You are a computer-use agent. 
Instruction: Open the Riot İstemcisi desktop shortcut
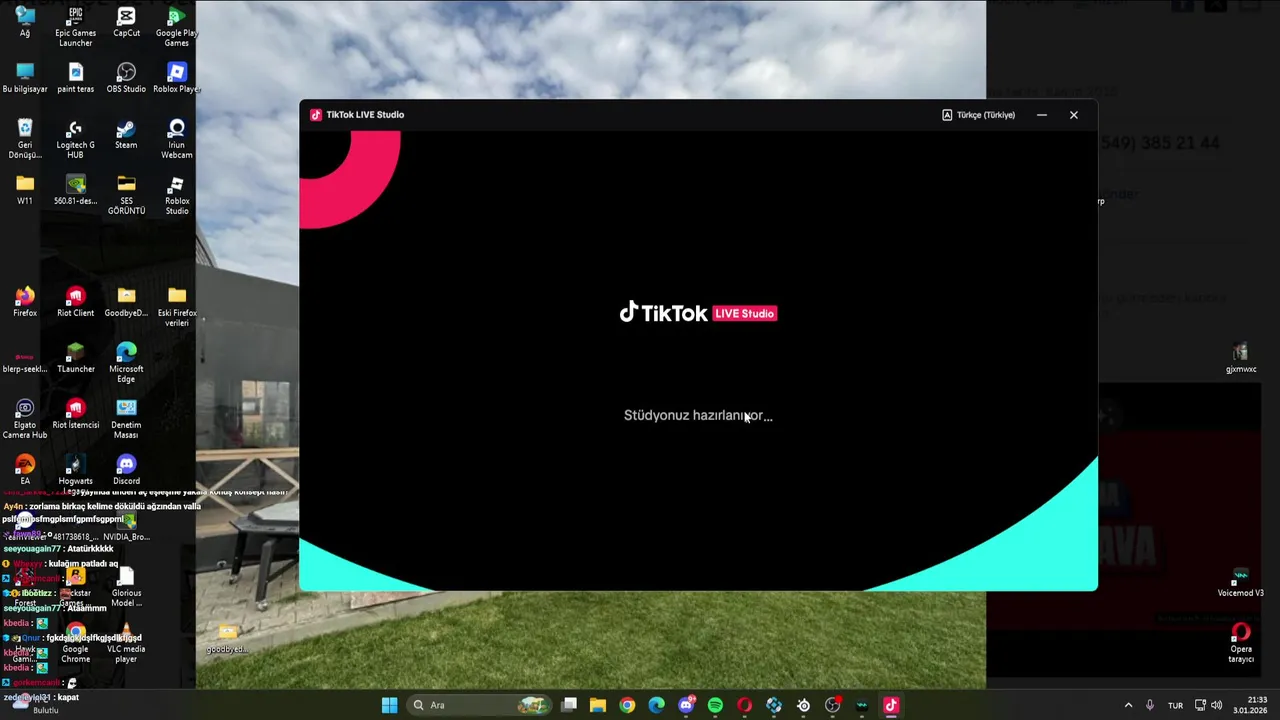75,414
